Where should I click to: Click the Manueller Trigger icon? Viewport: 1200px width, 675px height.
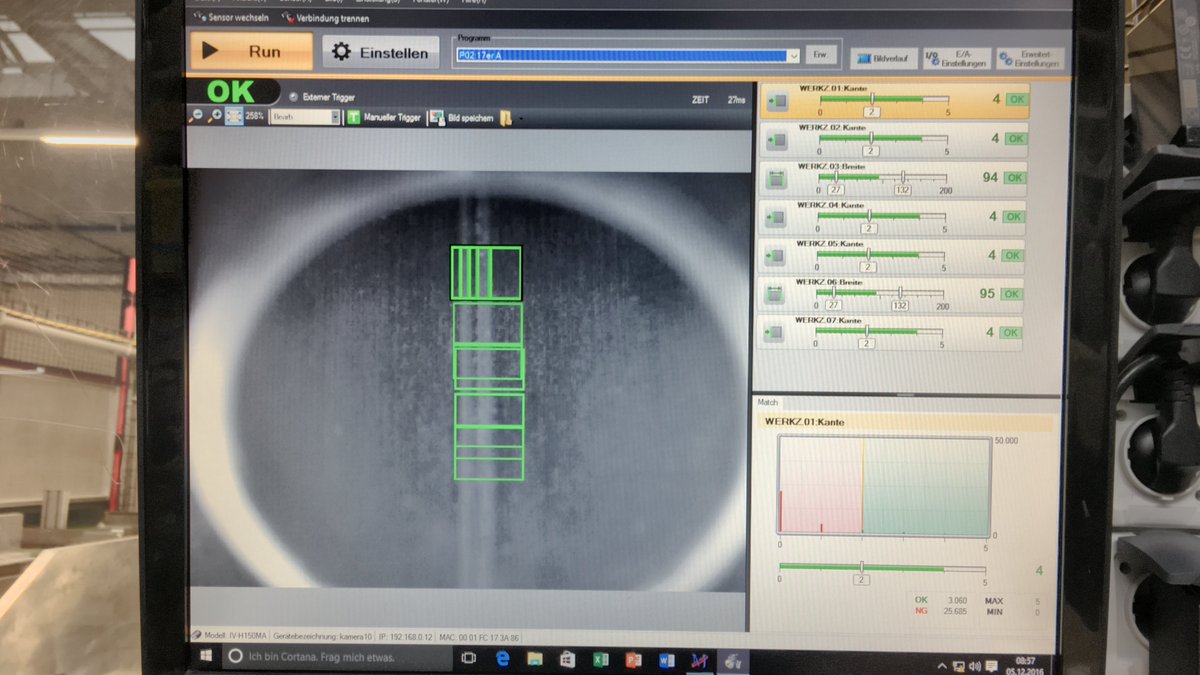353,117
